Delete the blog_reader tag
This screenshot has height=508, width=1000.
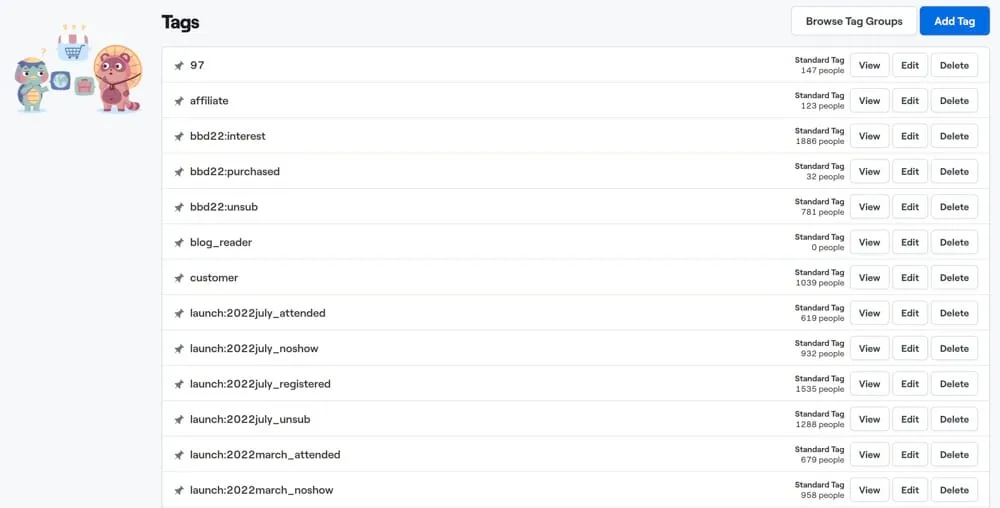[x=954, y=242]
